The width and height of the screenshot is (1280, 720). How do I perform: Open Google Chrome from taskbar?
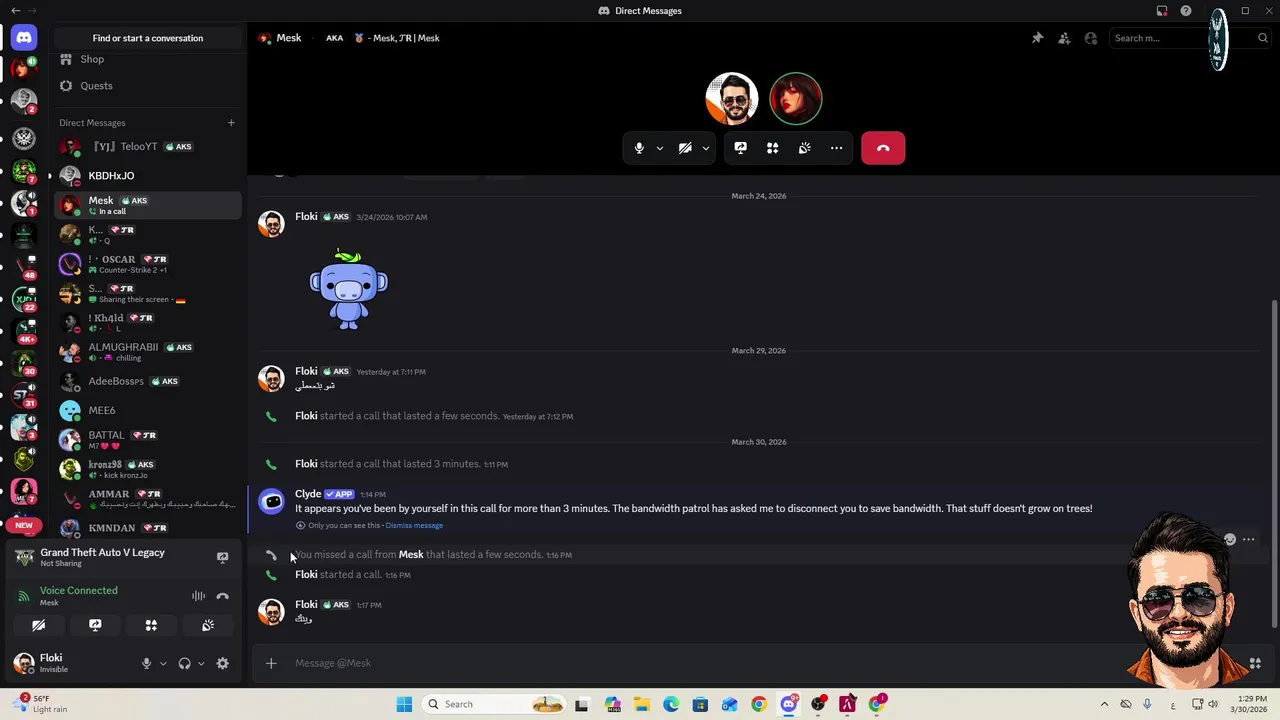(759, 704)
